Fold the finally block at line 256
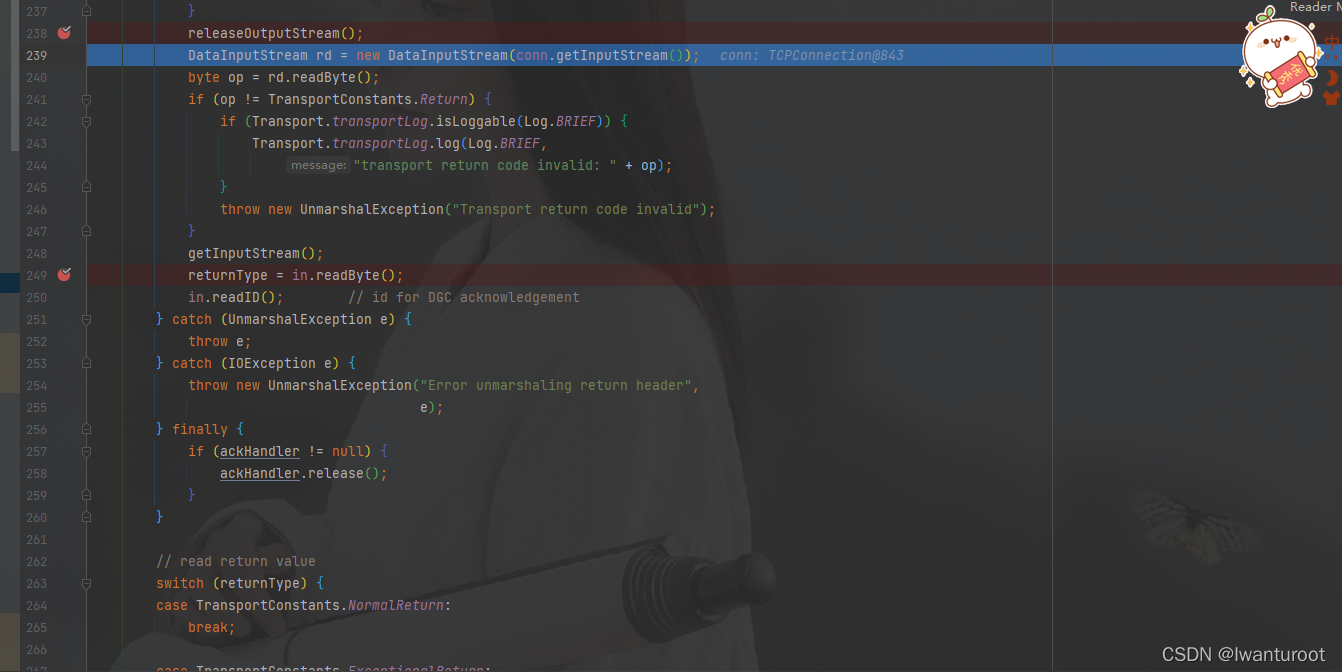The height and width of the screenshot is (672, 1342). point(86,429)
